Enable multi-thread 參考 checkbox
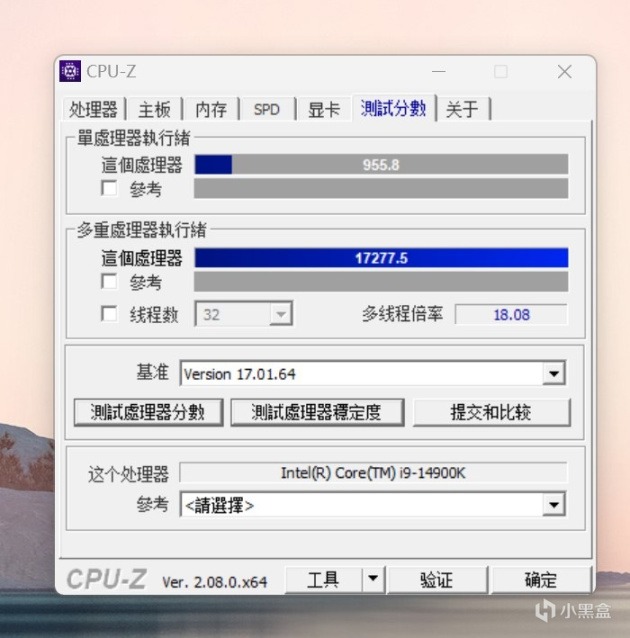 click(x=109, y=282)
